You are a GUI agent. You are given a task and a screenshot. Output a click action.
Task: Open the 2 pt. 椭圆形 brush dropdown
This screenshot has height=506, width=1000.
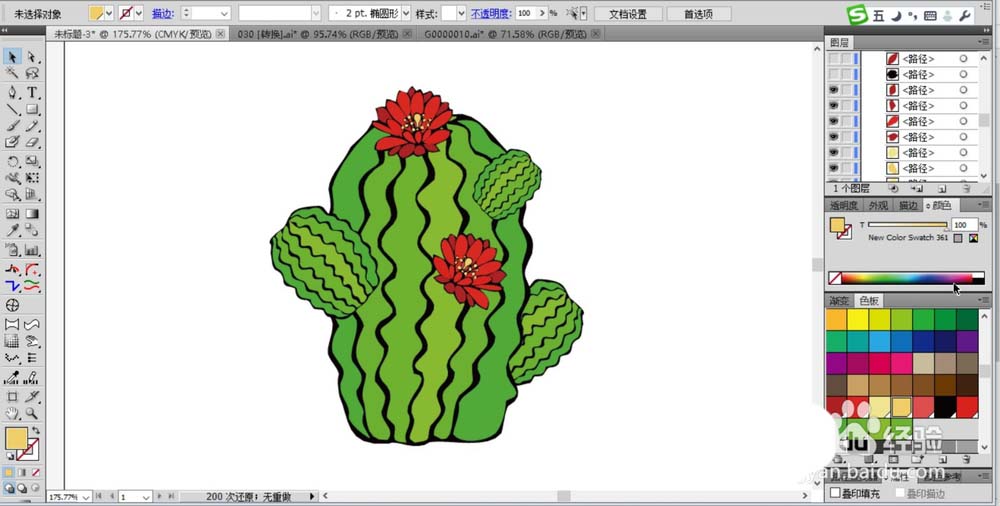[x=406, y=13]
